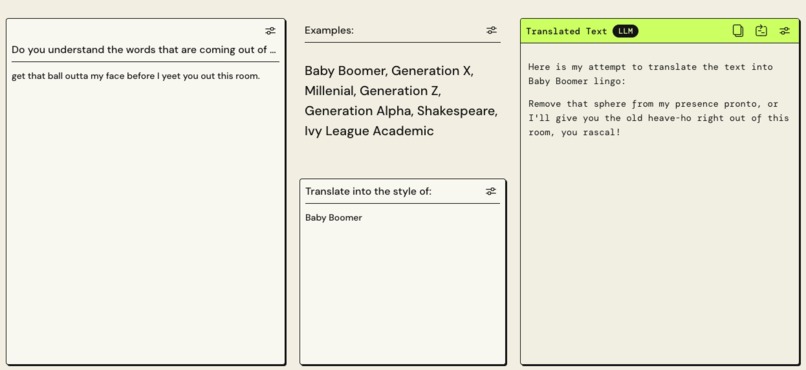Open settings icon in Translated Text header
The height and width of the screenshot is (370, 806).
(784, 31)
